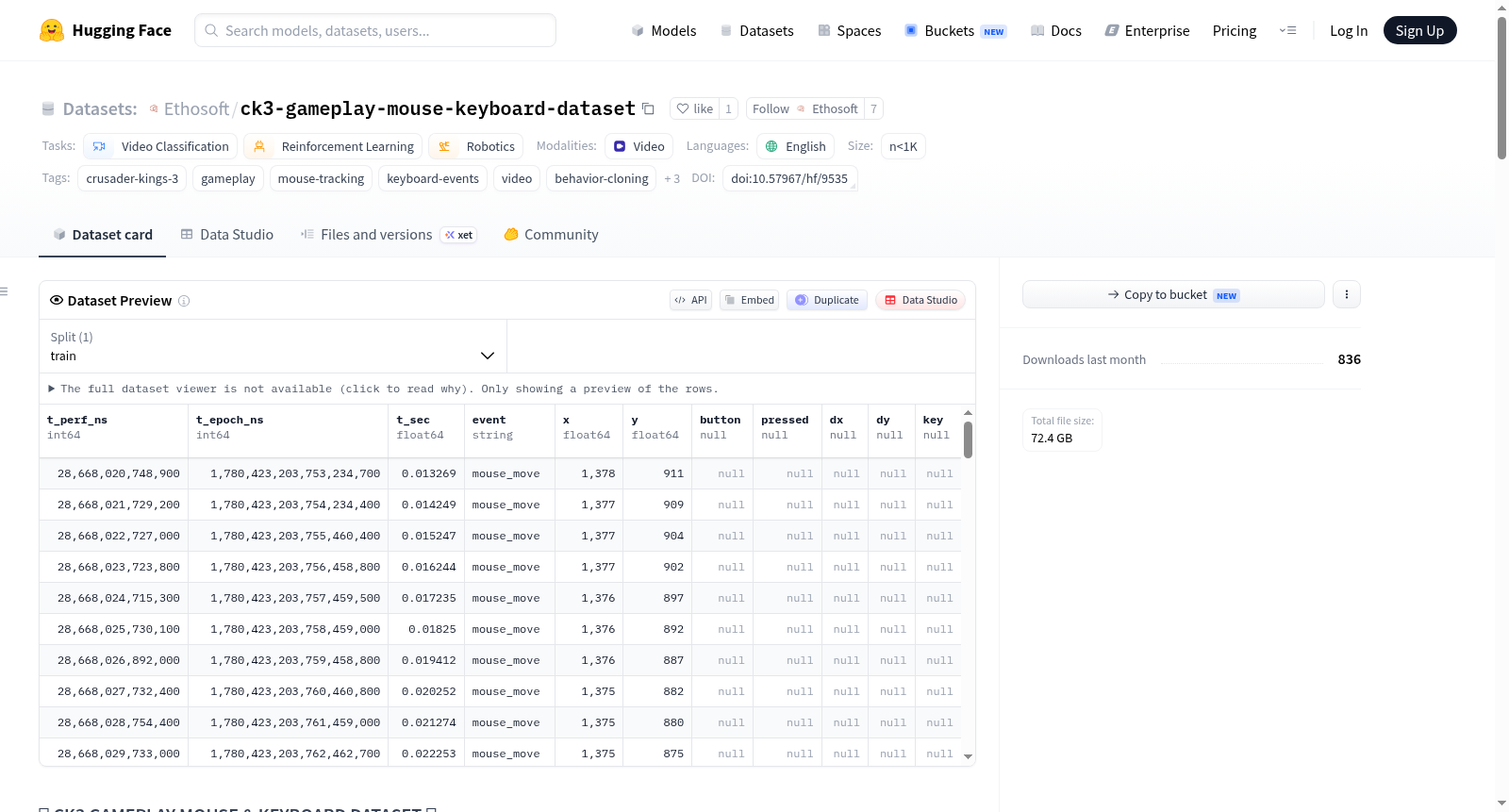
Task: Click the Reinforcement Learning task tag
Action: pos(333,146)
